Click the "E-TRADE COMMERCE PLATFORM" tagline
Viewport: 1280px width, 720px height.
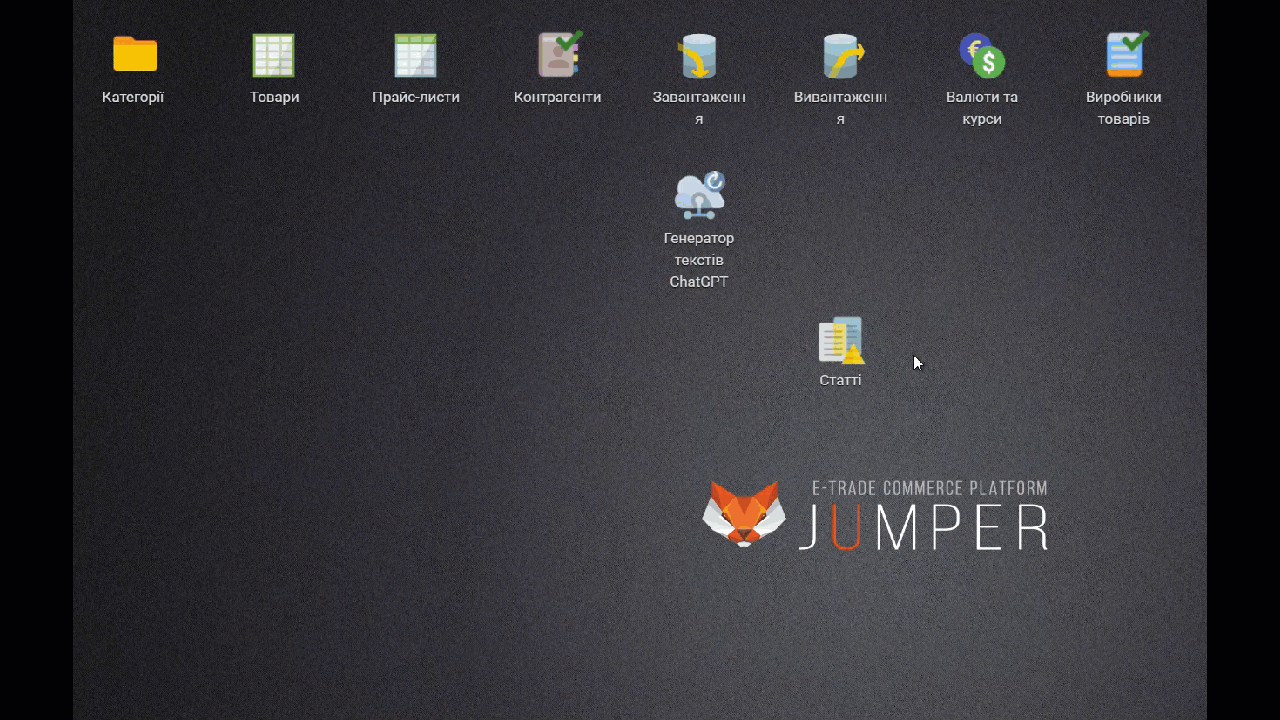pos(929,488)
